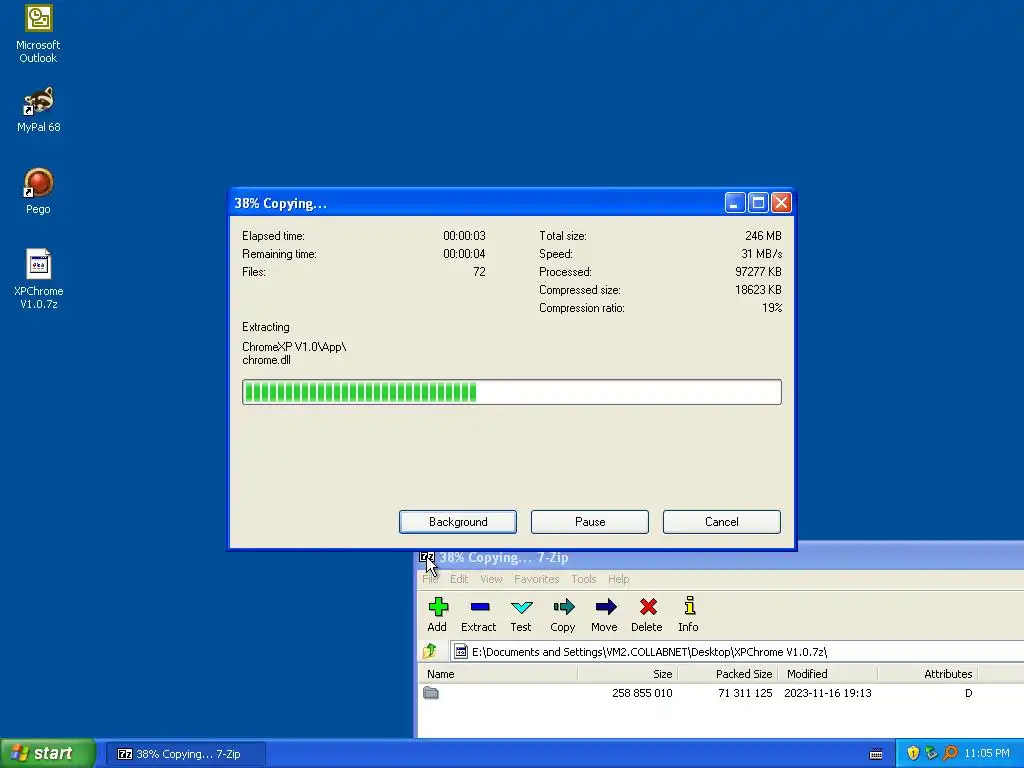
Task: Click the on-screen keyboard icon in taskbar
Action: tap(876, 754)
